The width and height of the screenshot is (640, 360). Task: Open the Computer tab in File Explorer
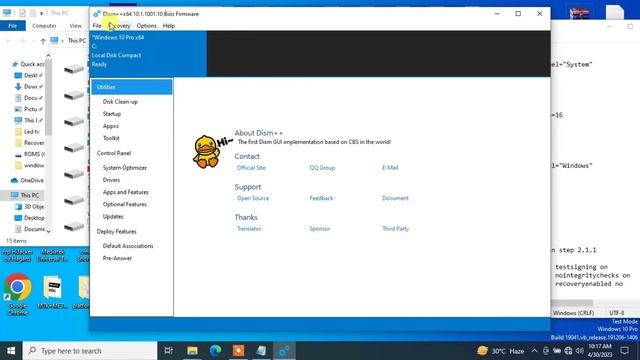[44, 26]
